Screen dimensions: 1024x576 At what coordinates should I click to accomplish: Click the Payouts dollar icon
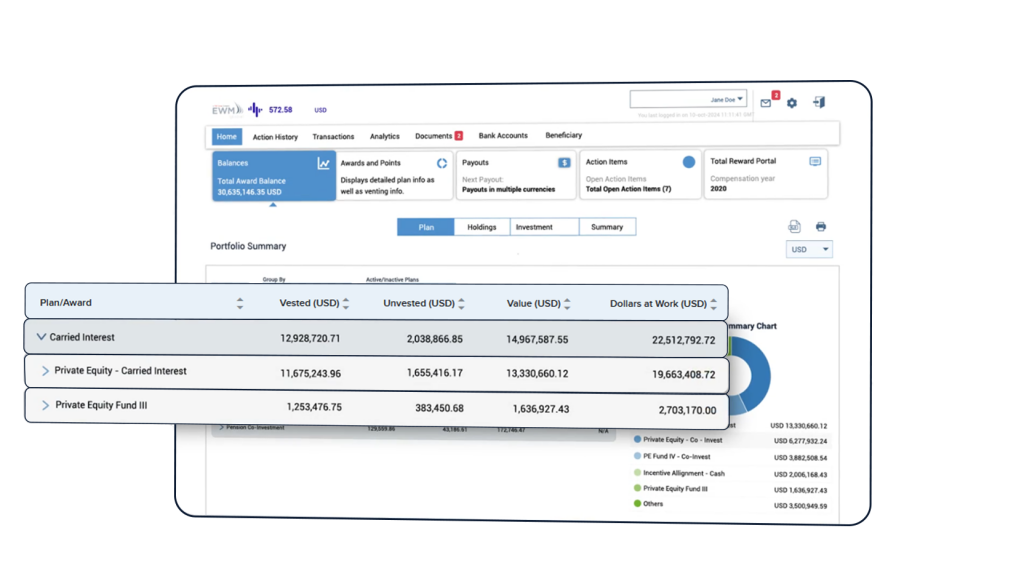564,162
